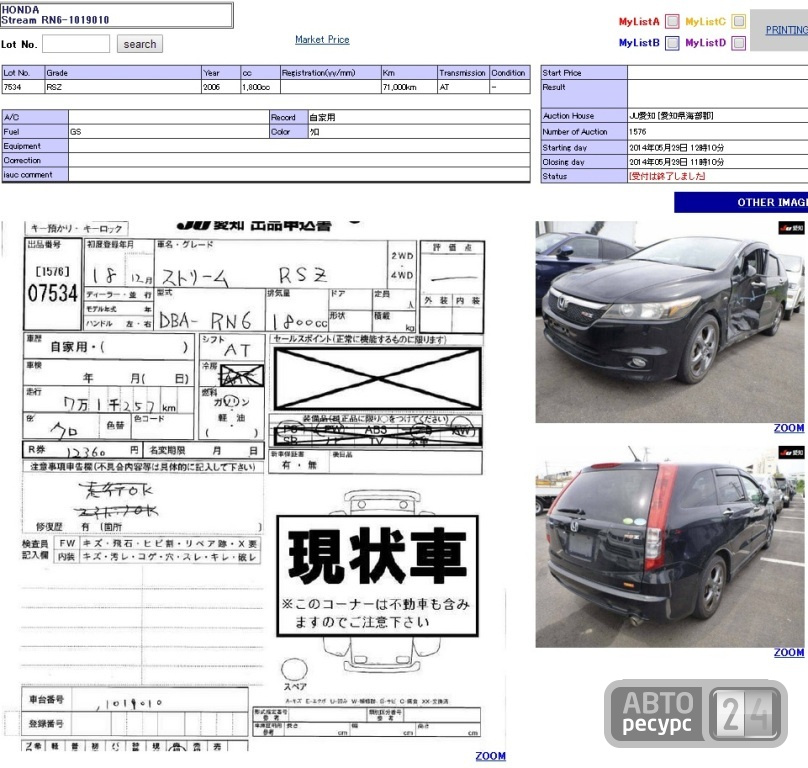808x768 pixels.
Task: Tick the MyListB checkbox
Action: point(672,43)
